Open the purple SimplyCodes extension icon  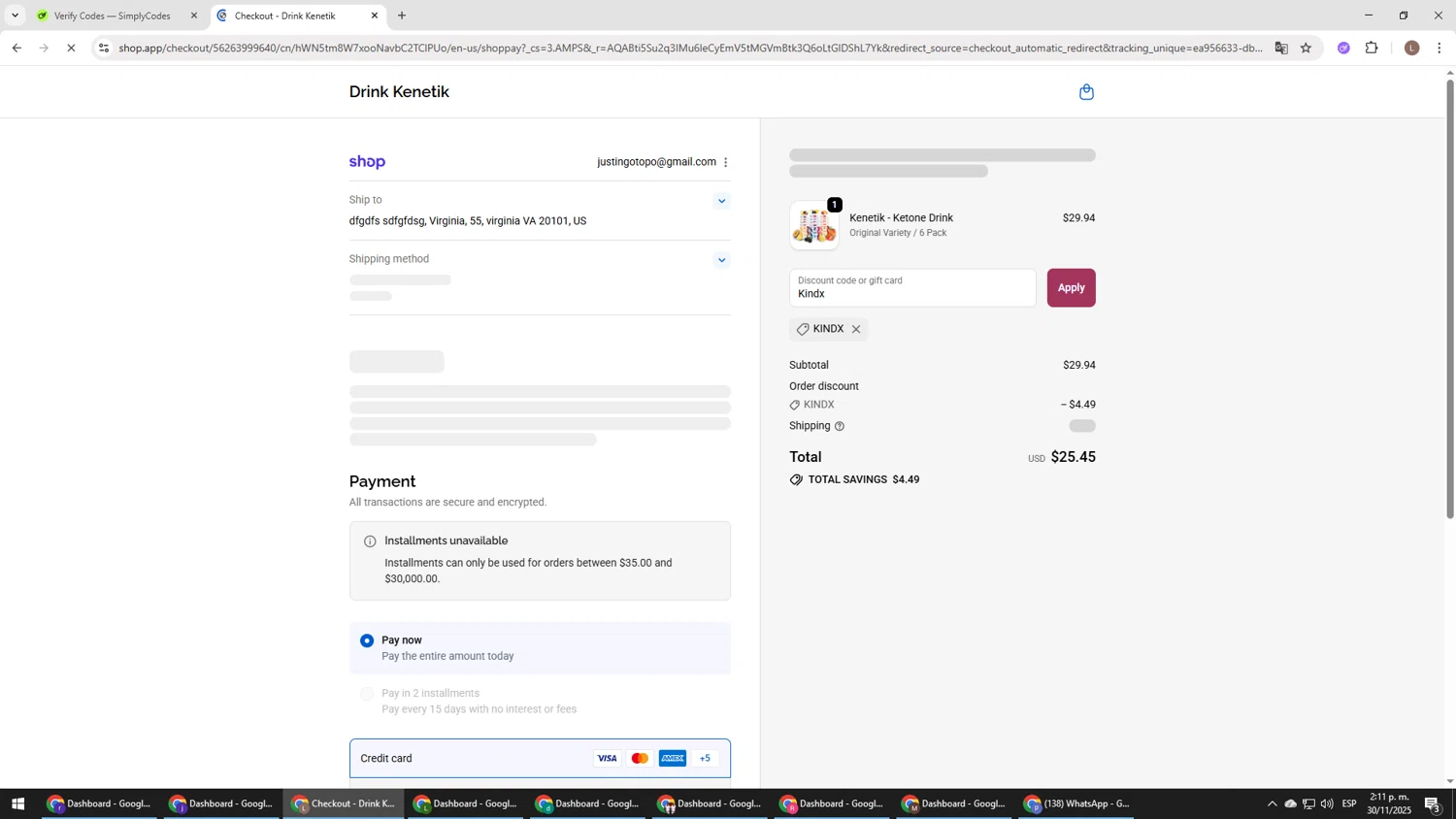[1344, 48]
